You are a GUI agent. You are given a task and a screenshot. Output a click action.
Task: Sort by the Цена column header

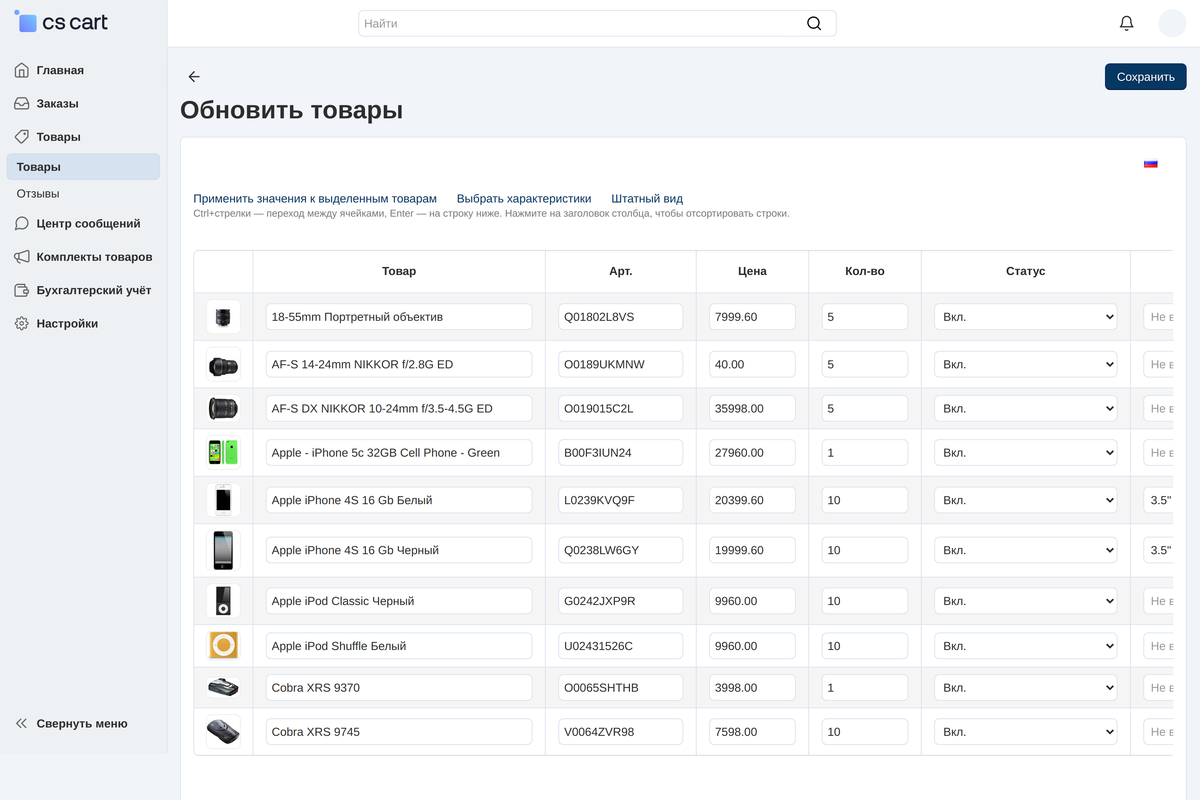tap(752, 271)
